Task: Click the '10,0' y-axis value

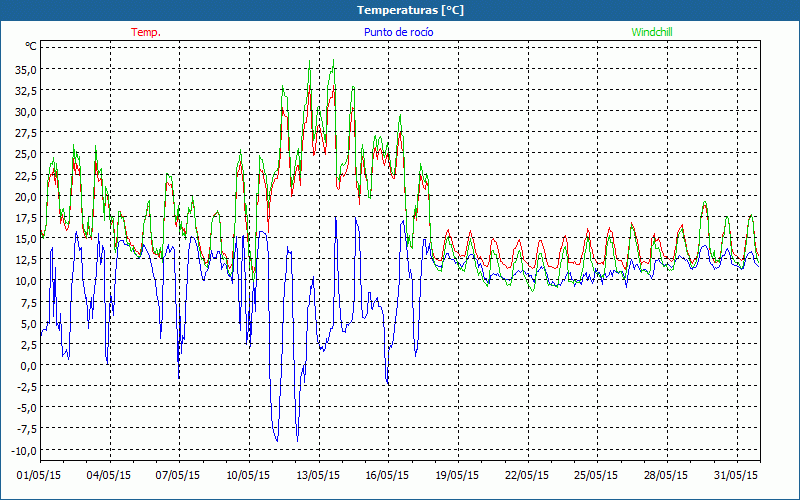Action: coord(27,281)
